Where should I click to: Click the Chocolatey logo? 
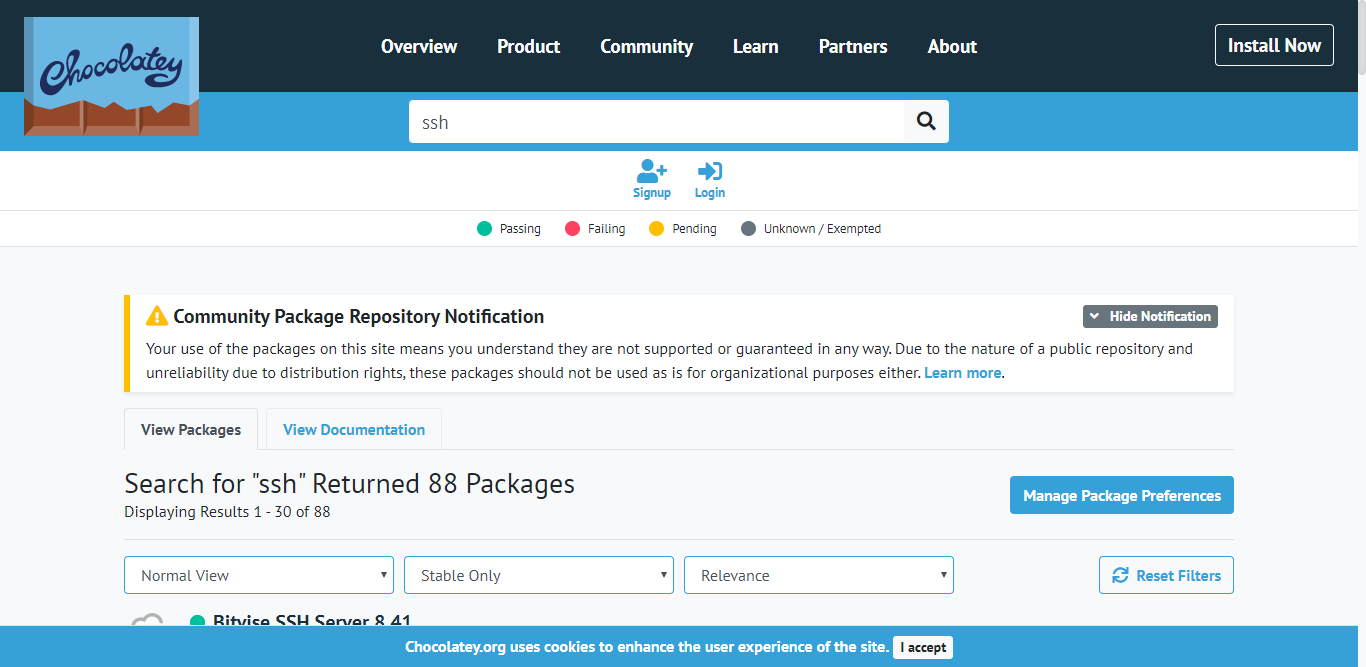pyautogui.click(x=111, y=76)
